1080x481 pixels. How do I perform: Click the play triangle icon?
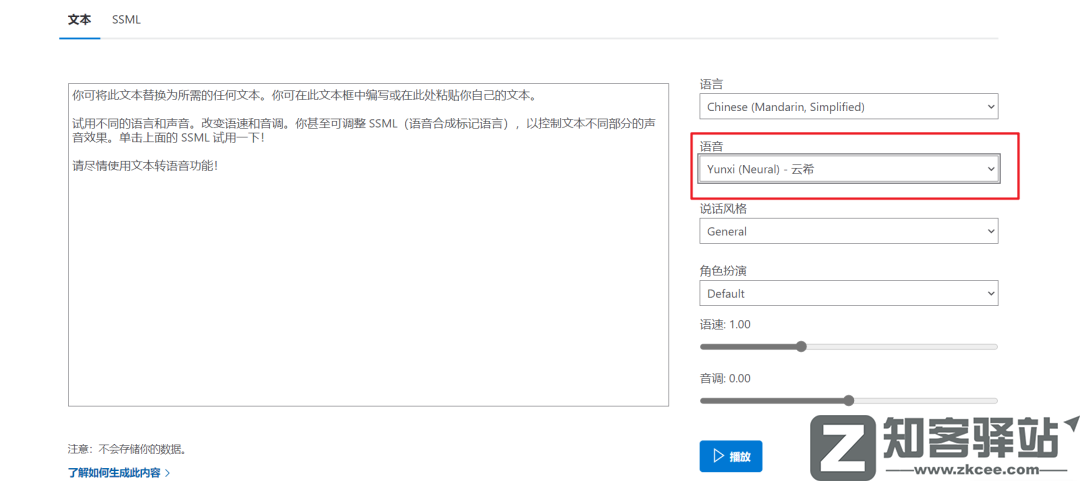point(718,456)
